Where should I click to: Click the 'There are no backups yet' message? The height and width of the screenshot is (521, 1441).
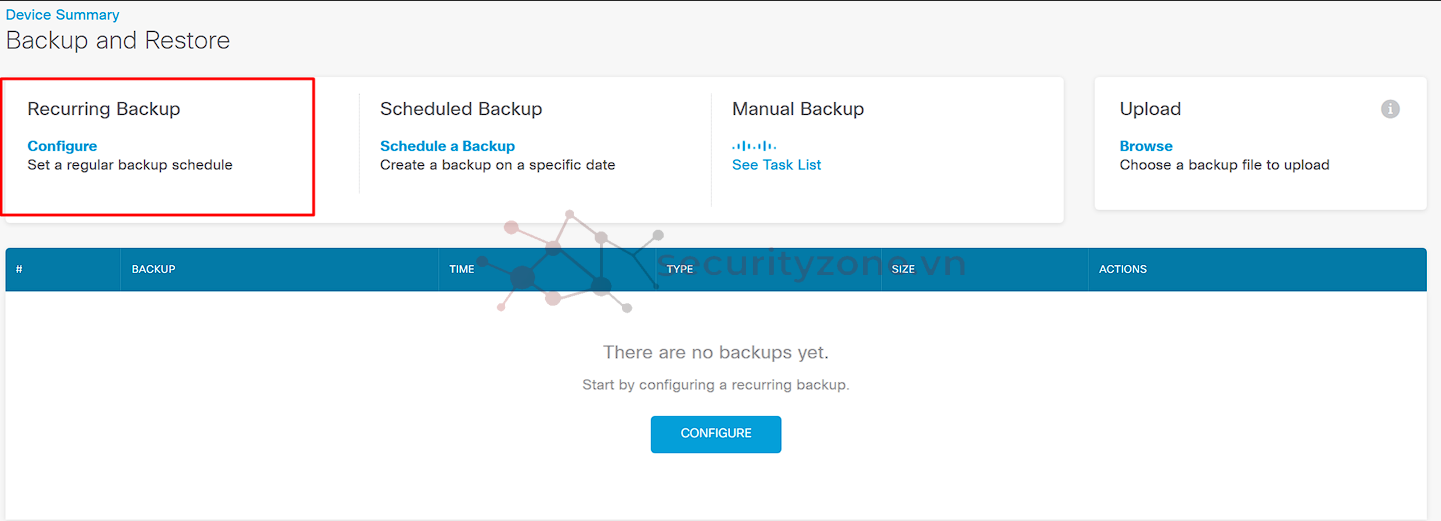716,352
